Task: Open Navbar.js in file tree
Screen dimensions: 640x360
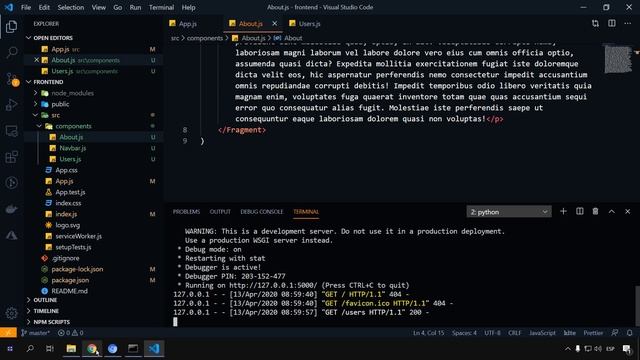Action: pos(73,148)
